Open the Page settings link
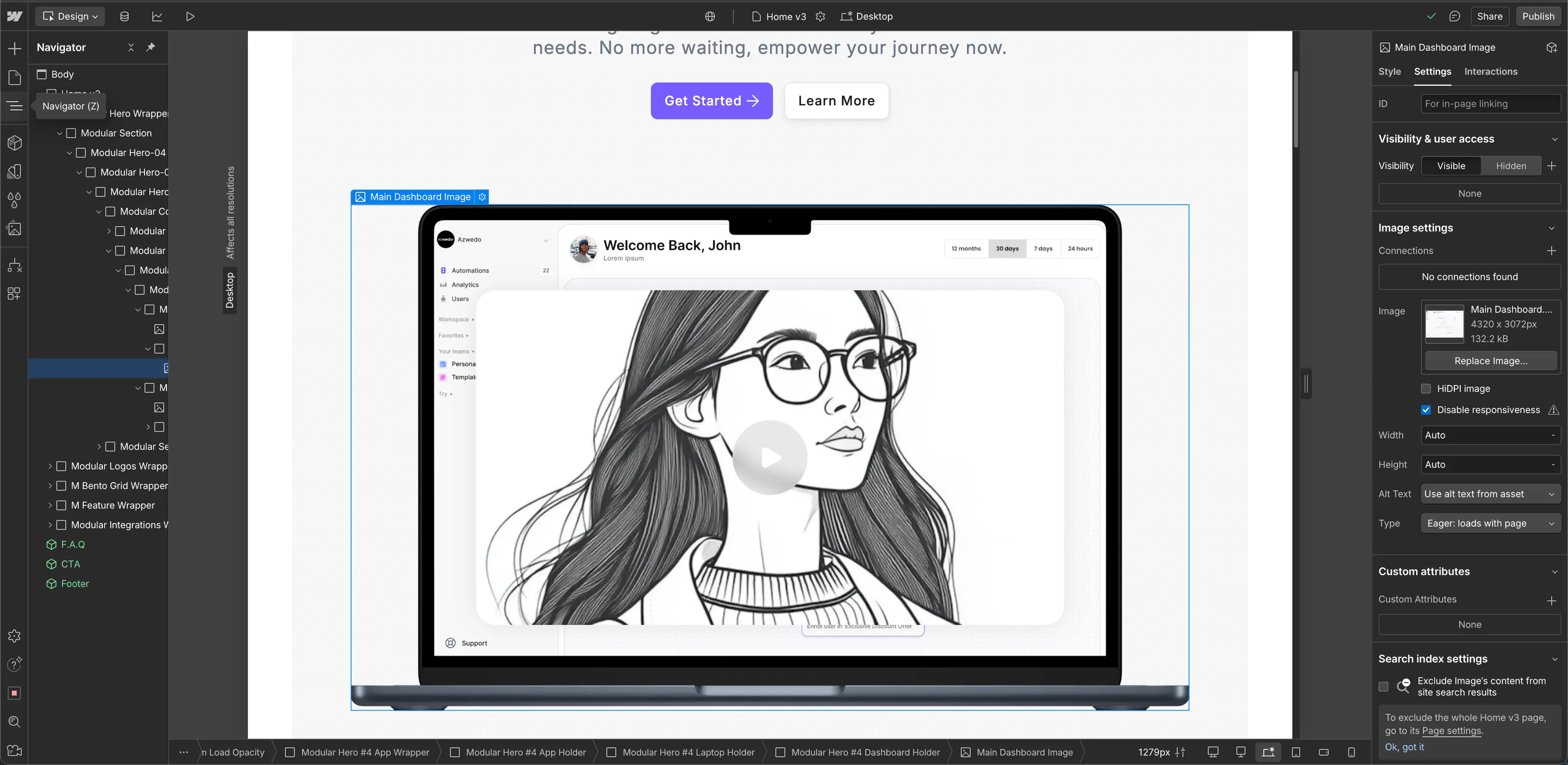The height and width of the screenshot is (765, 1568). (1451, 731)
